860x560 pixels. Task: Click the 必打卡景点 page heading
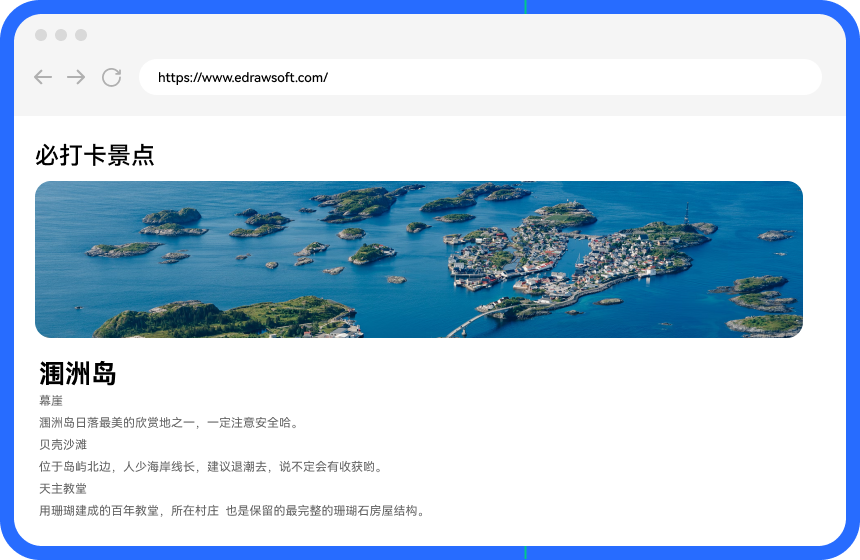click(x=95, y=155)
